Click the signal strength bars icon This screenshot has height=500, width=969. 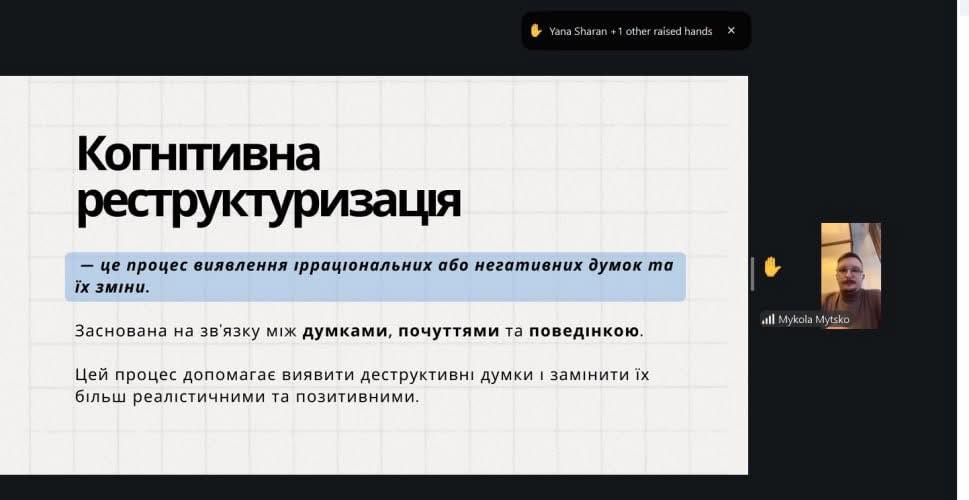[768, 319]
